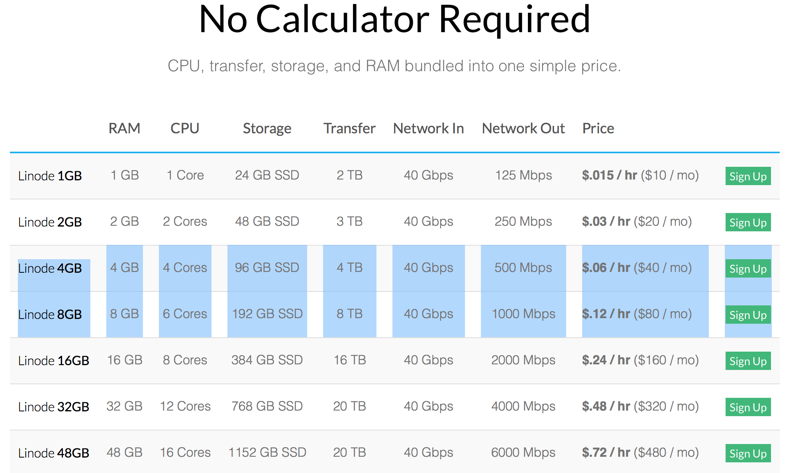Select the Storage column header
Viewport: 800px width, 473px height.
267,128
